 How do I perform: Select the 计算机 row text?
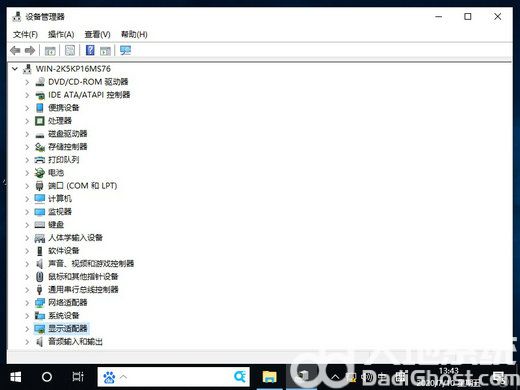(x=60, y=199)
